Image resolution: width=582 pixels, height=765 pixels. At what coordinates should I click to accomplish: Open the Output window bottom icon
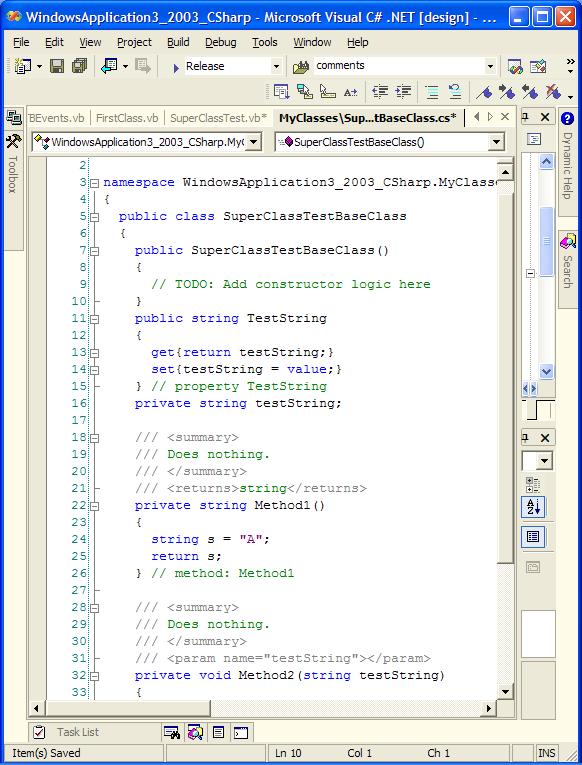coord(219,732)
